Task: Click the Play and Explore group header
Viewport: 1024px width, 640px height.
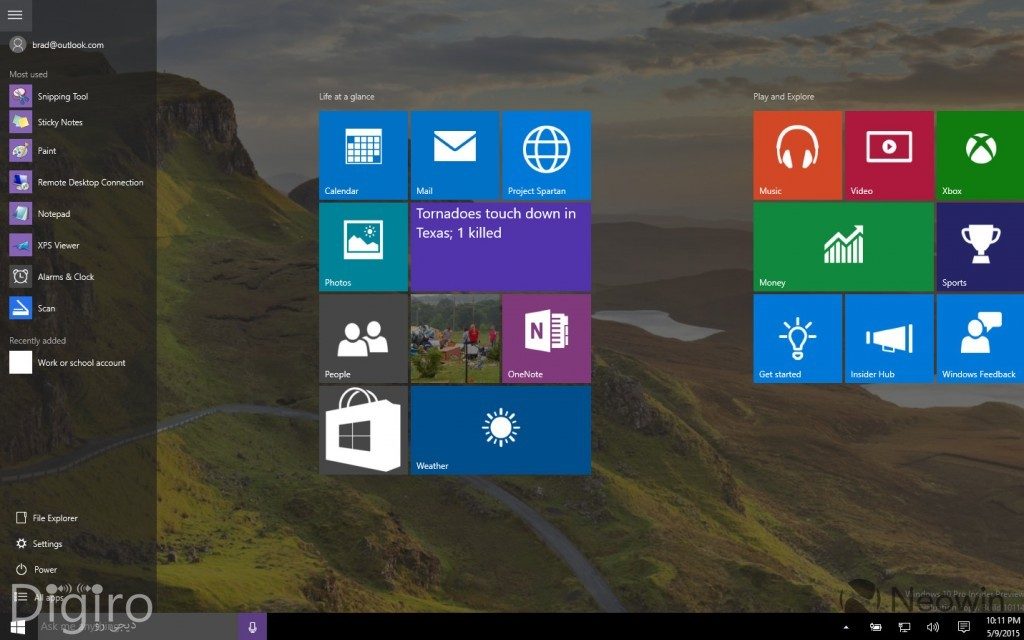Action: click(784, 97)
